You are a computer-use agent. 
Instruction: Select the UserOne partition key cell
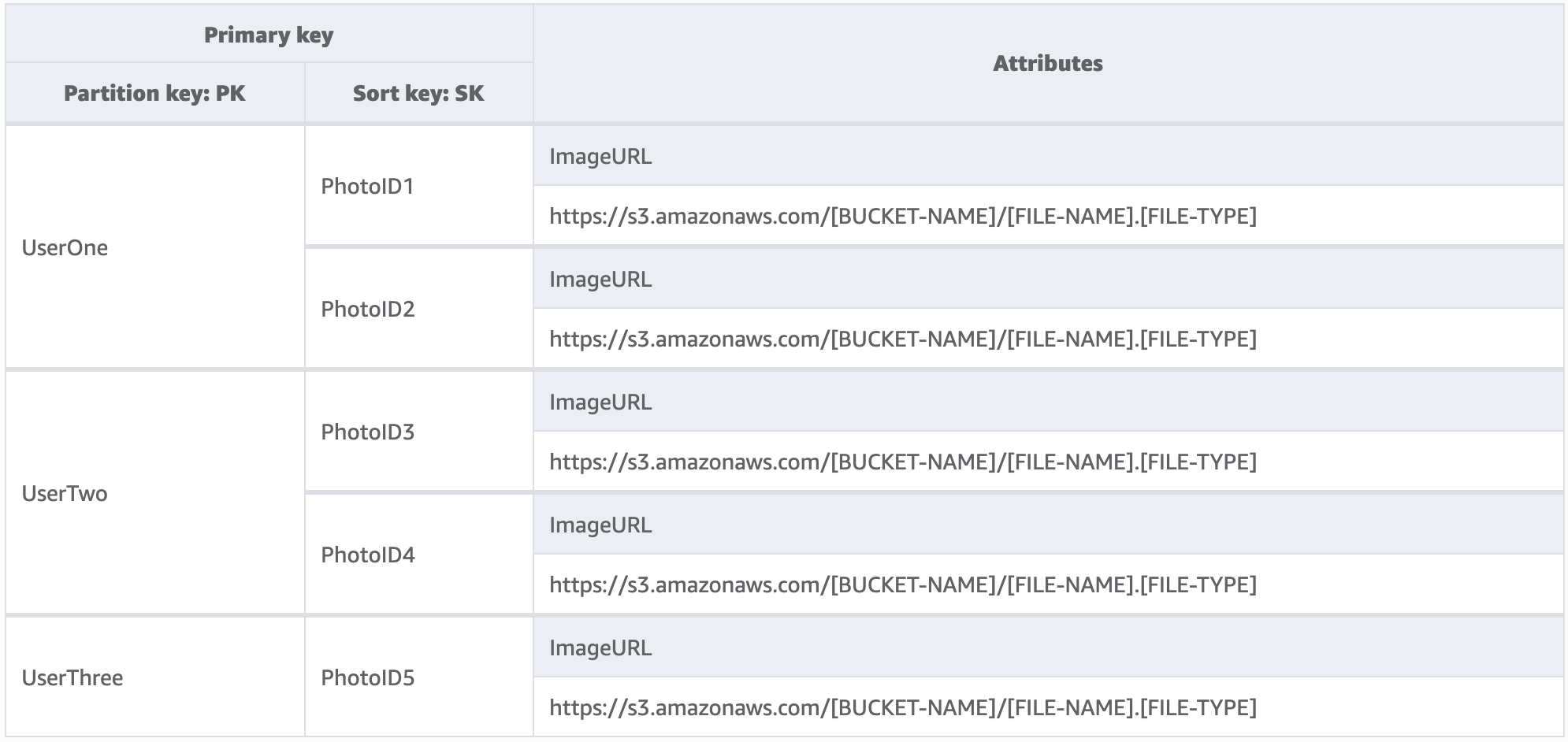pyautogui.click(x=65, y=248)
